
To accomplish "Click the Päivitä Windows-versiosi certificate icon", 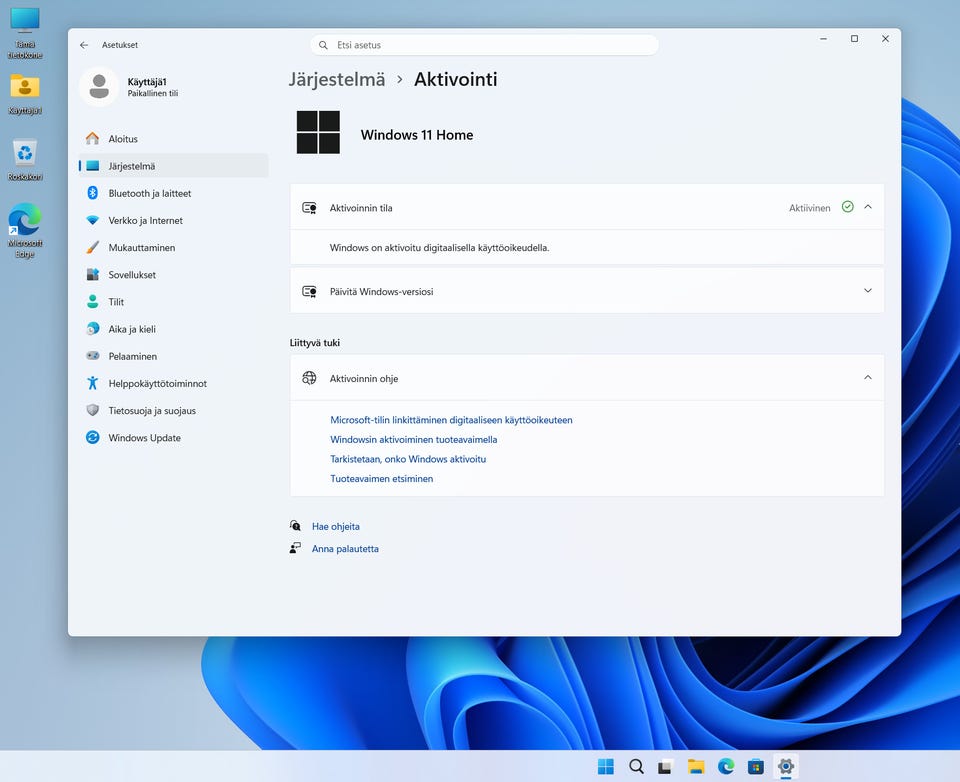I will (x=310, y=291).
